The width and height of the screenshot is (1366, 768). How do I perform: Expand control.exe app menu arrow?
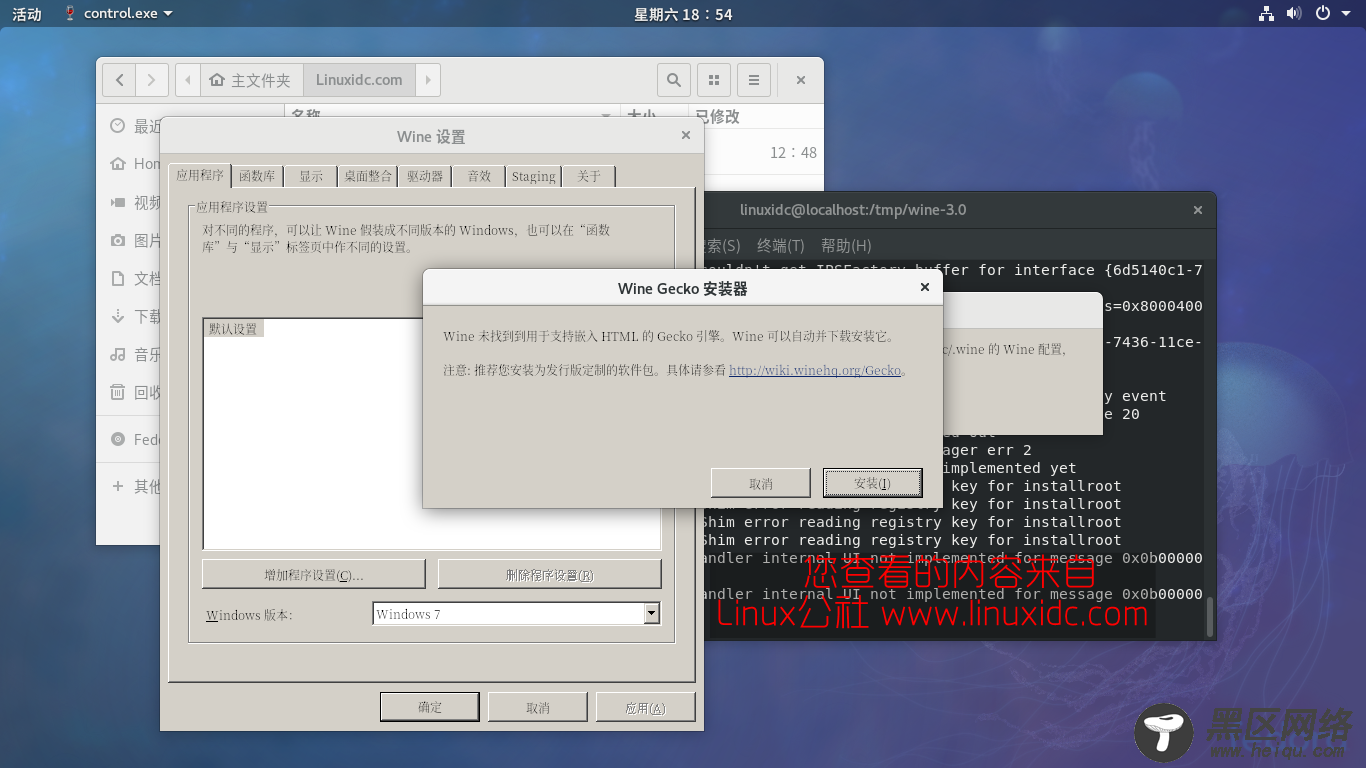(x=167, y=14)
